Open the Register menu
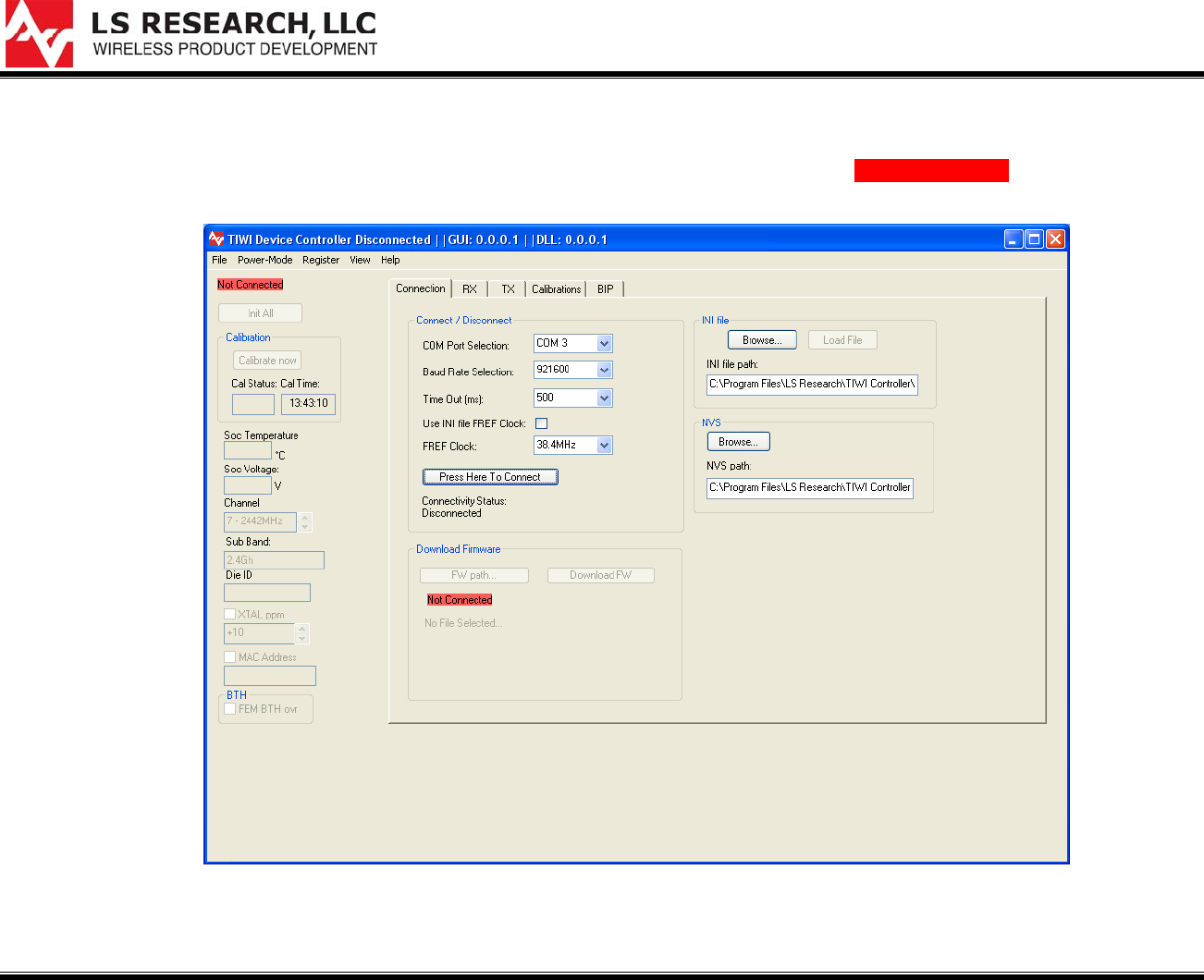 tap(321, 261)
